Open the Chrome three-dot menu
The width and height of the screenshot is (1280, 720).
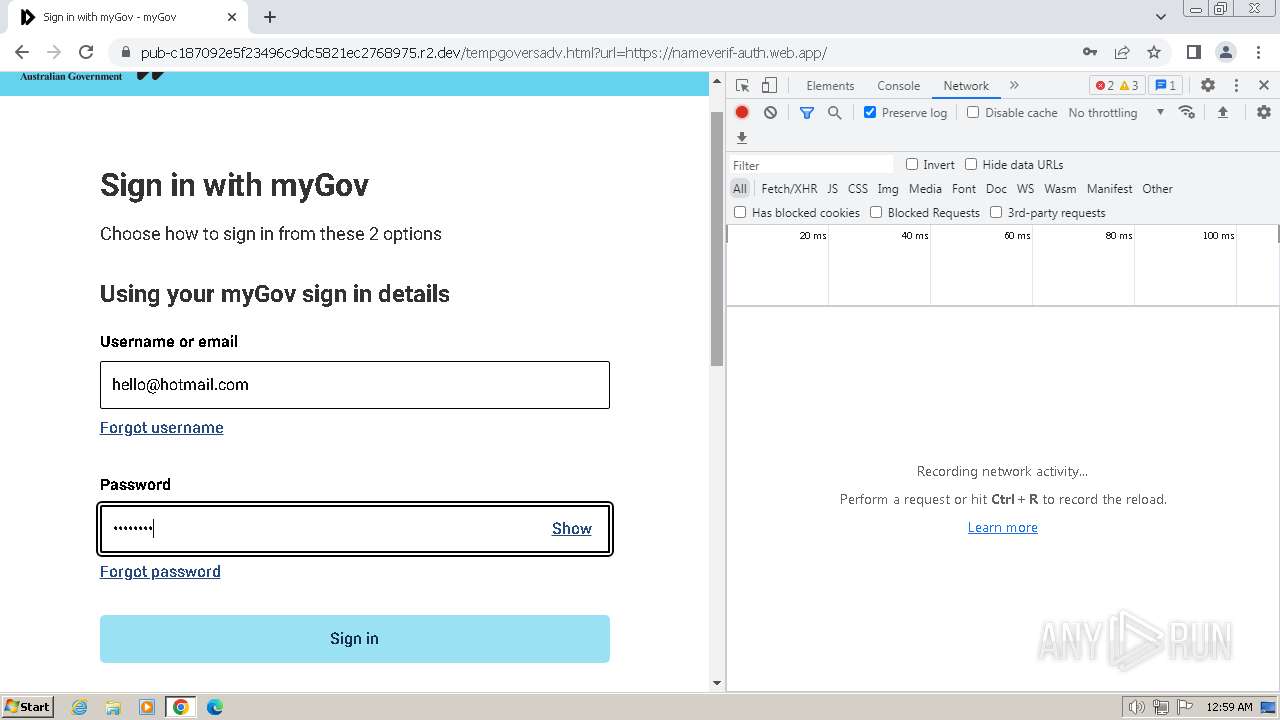coord(1257,52)
